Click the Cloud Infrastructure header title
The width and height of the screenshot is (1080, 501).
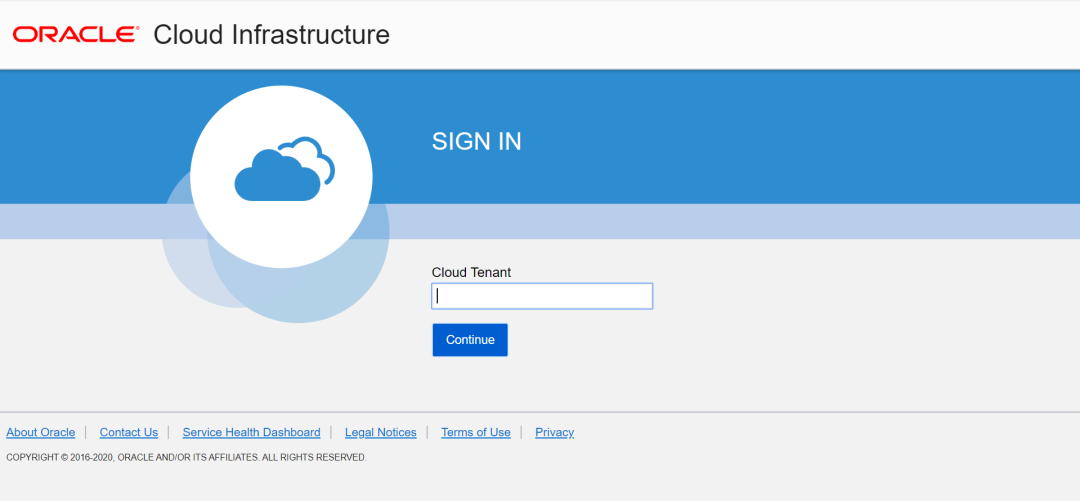click(x=271, y=34)
